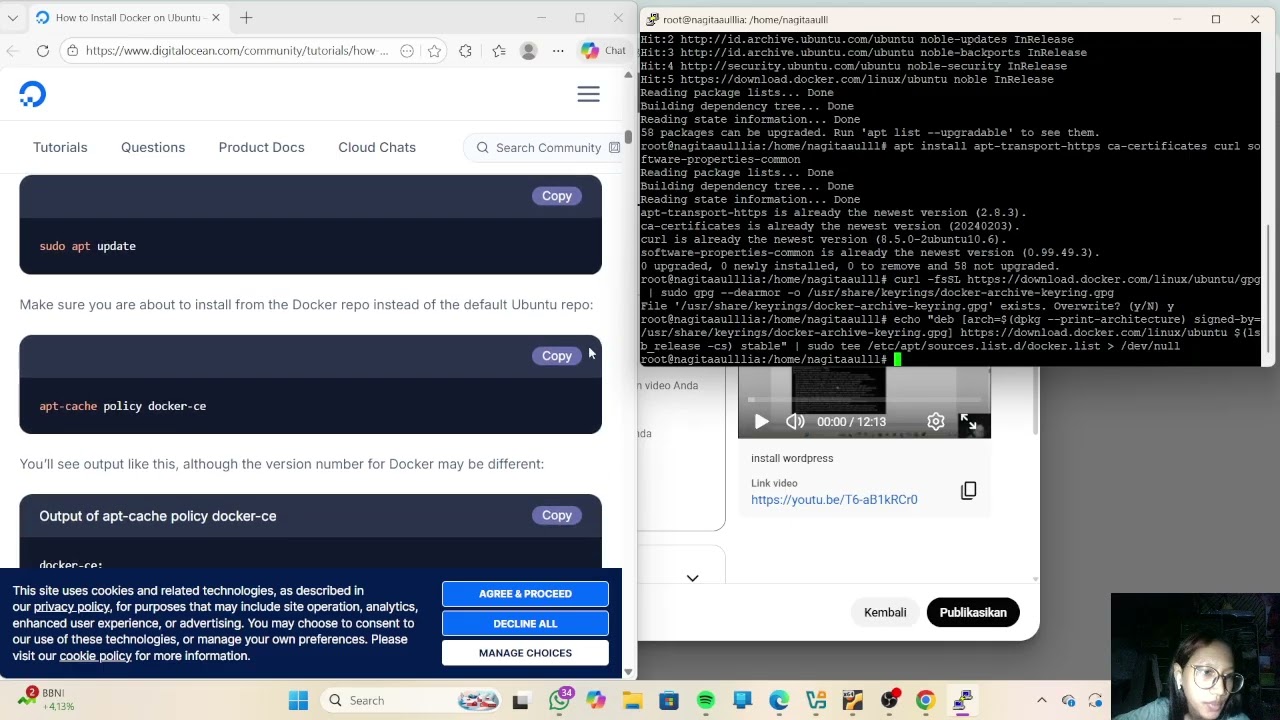Image resolution: width=1280 pixels, height=720 pixels.
Task: Open the DigitalOcean hamburger menu
Action: point(588,94)
